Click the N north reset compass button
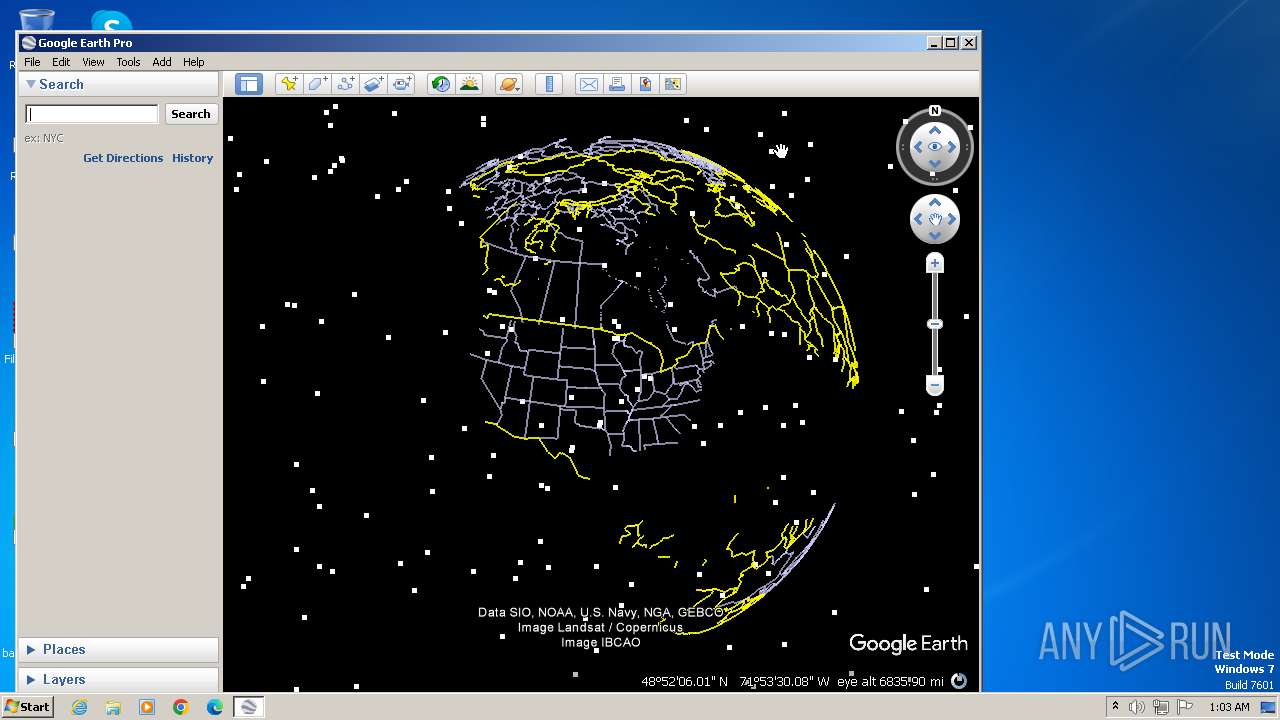 coord(935,111)
